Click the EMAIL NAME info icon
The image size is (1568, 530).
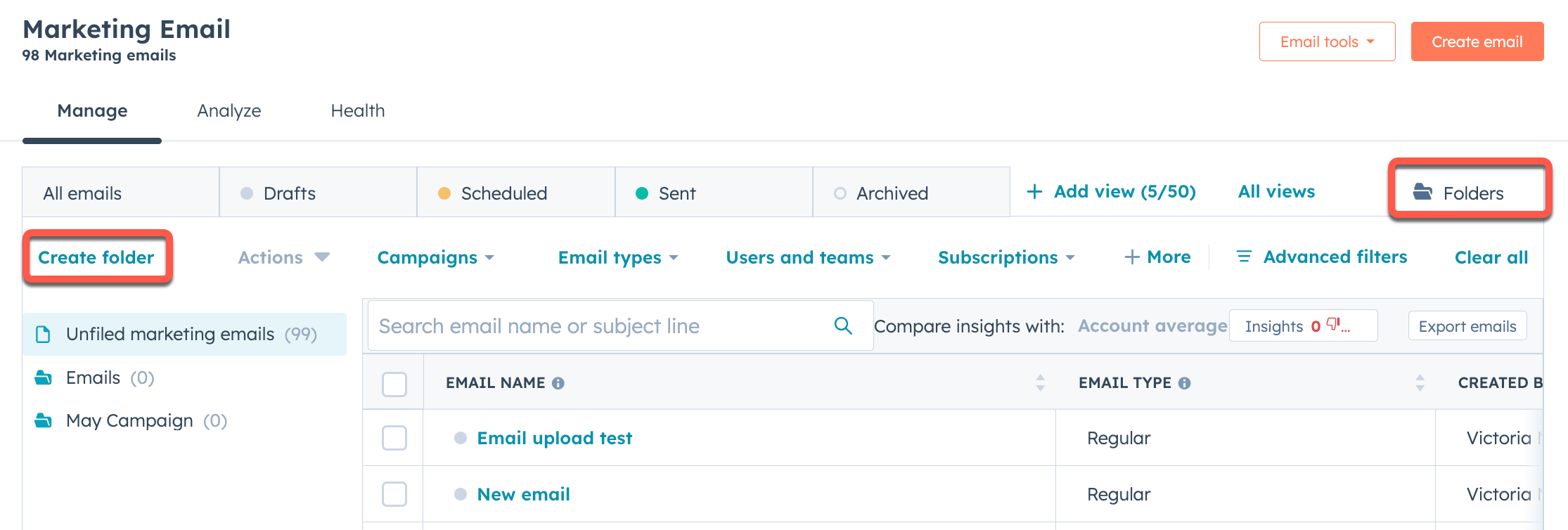(x=558, y=383)
